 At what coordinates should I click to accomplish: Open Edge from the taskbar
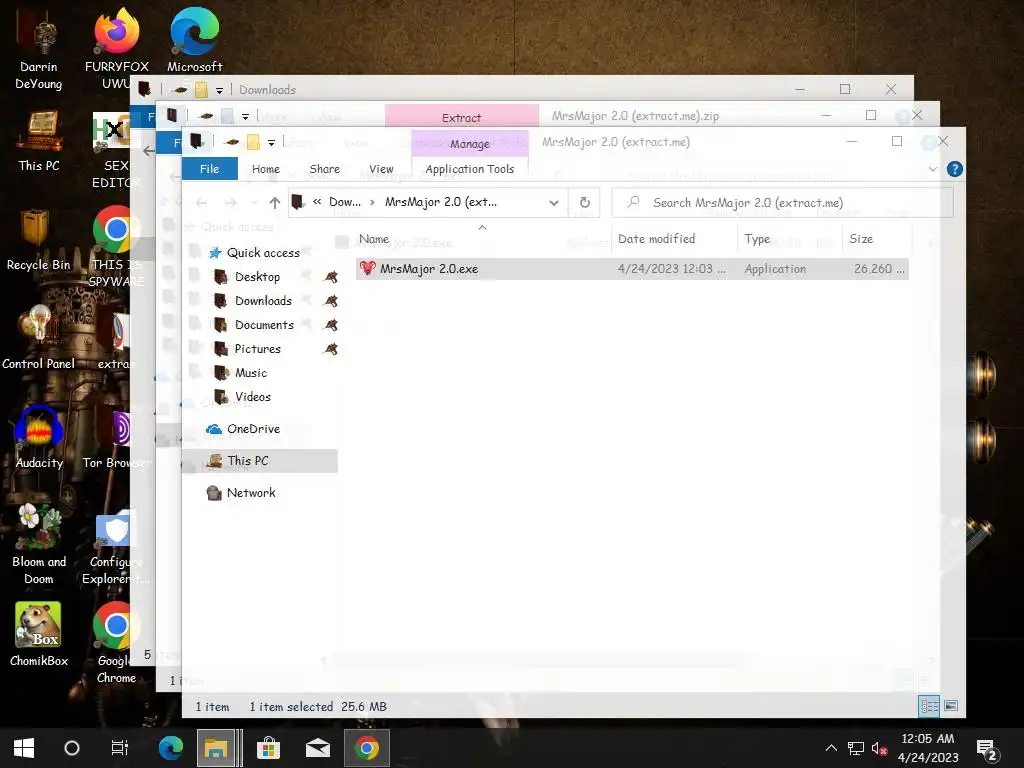tap(171, 748)
